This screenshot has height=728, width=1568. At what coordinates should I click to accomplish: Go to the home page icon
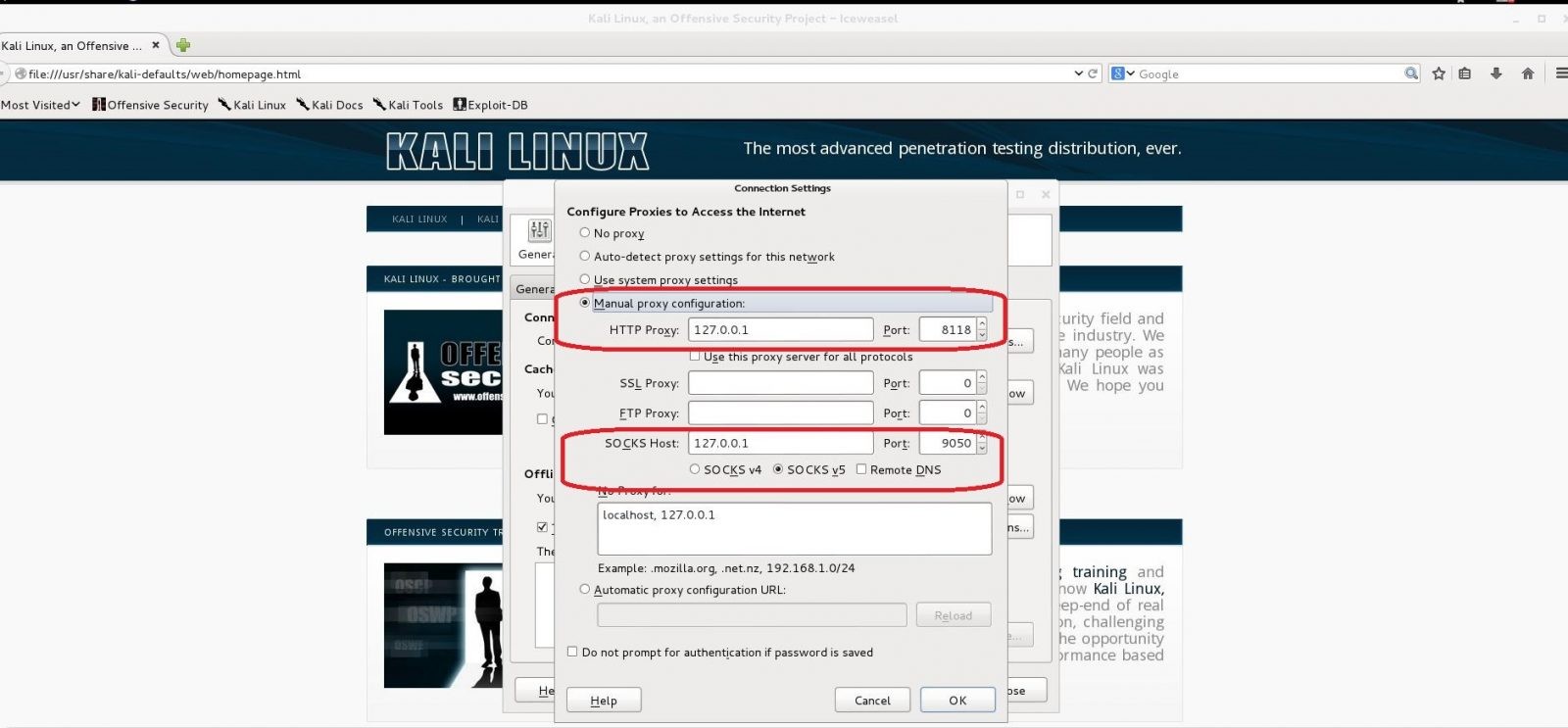(x=1528, y=73)
